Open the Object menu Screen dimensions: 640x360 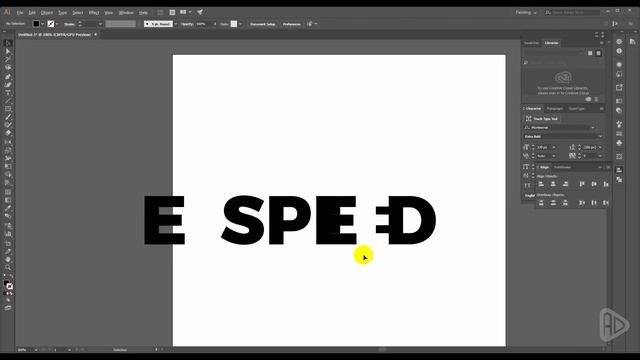pyautogui.click(x=47, y=13)
